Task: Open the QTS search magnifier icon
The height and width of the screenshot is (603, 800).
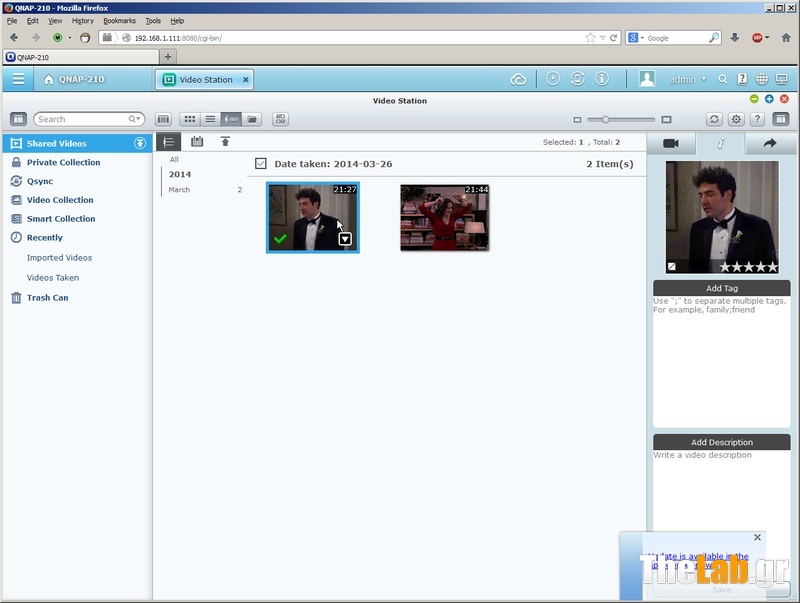Action: [722, 79]
